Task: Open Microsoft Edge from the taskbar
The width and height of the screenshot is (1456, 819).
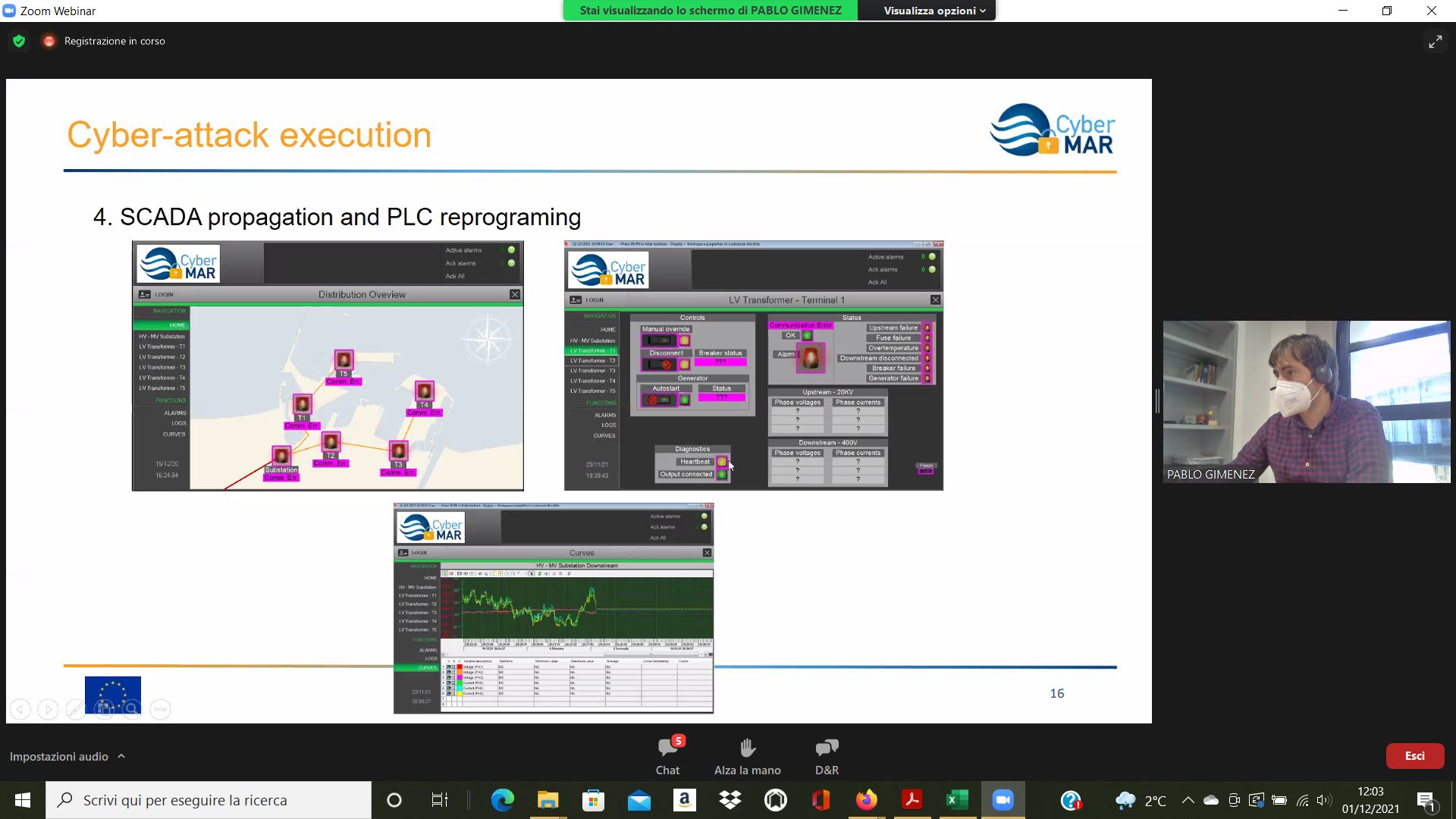Action: (502, 800)
